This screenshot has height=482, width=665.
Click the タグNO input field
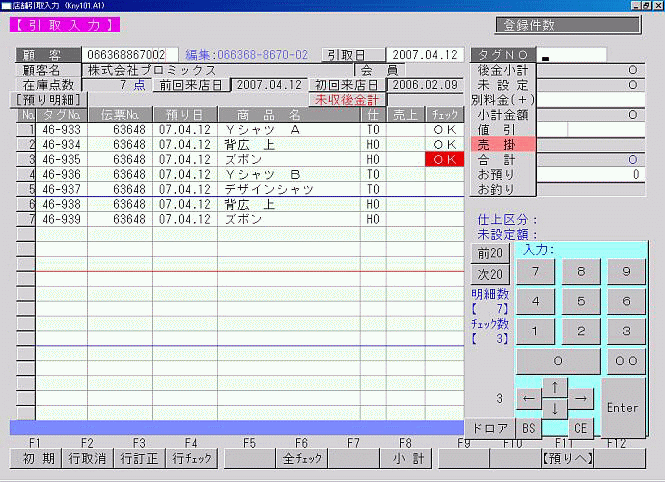click(x=572, y=55)
